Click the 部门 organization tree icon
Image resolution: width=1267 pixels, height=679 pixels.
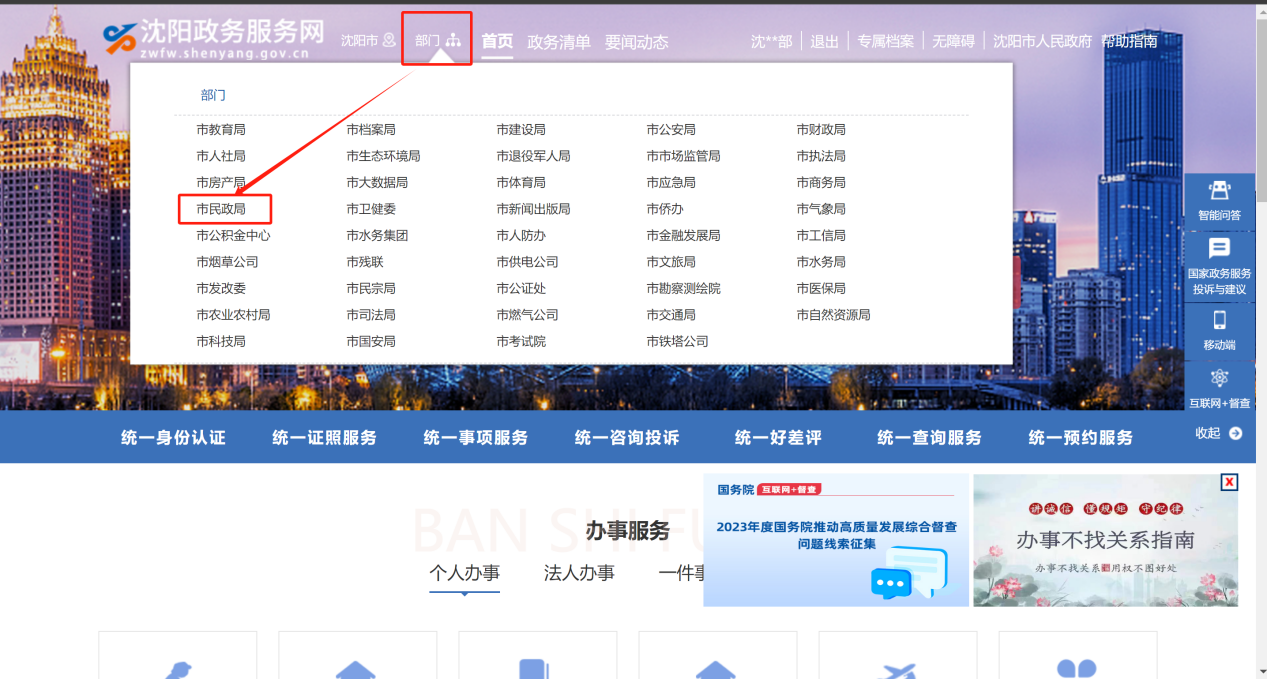pos(453,41)
